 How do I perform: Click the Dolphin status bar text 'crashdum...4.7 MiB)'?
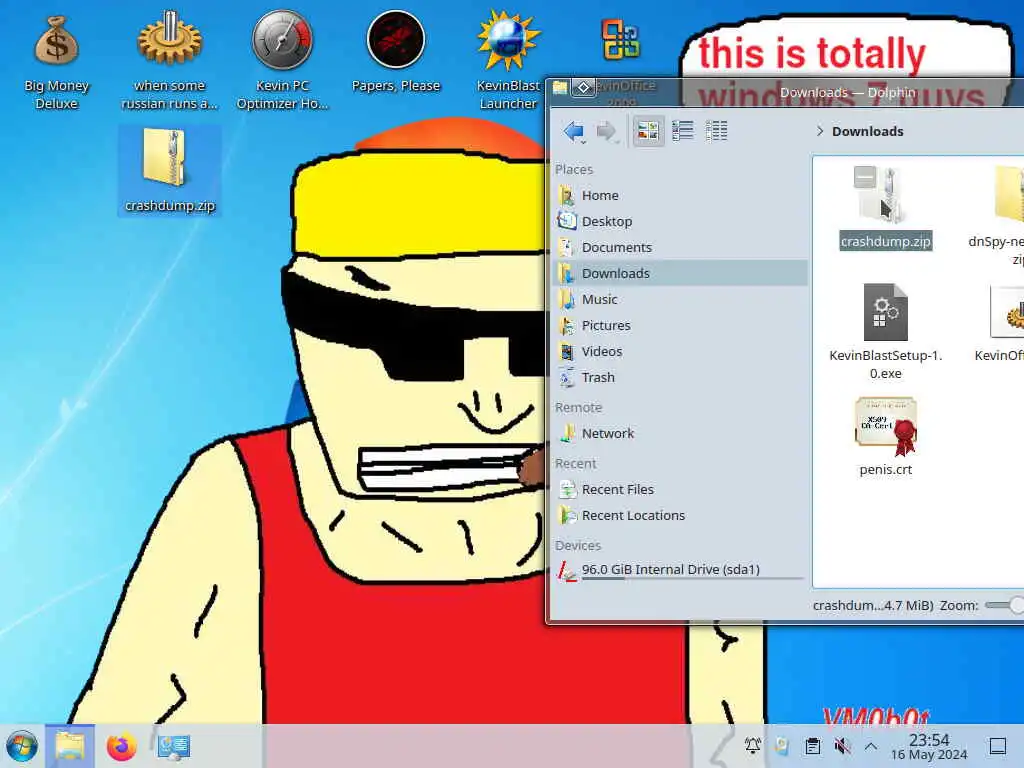[x=873, y=605]
